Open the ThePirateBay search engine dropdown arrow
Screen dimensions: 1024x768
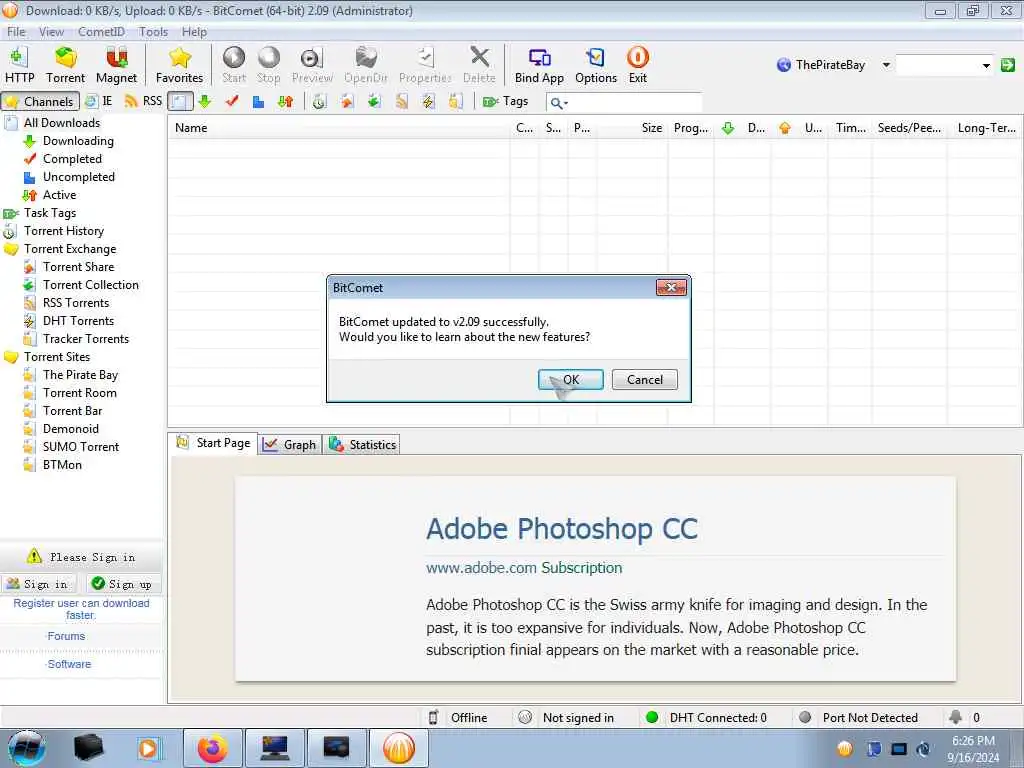click(x=886, y=65)
